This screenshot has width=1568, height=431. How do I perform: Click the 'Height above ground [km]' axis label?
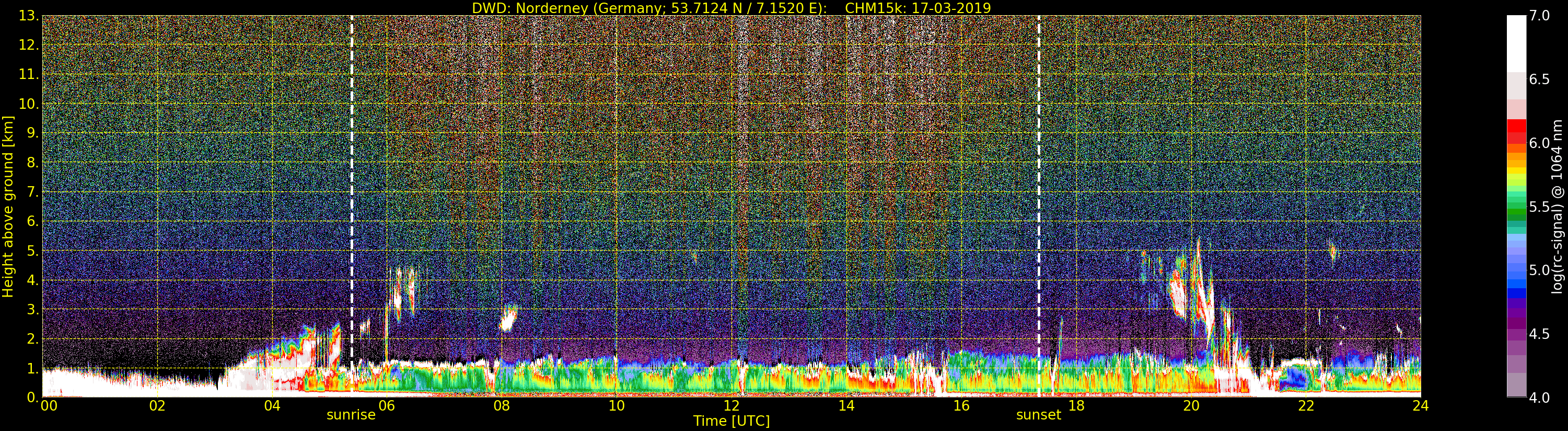point(8,207)
